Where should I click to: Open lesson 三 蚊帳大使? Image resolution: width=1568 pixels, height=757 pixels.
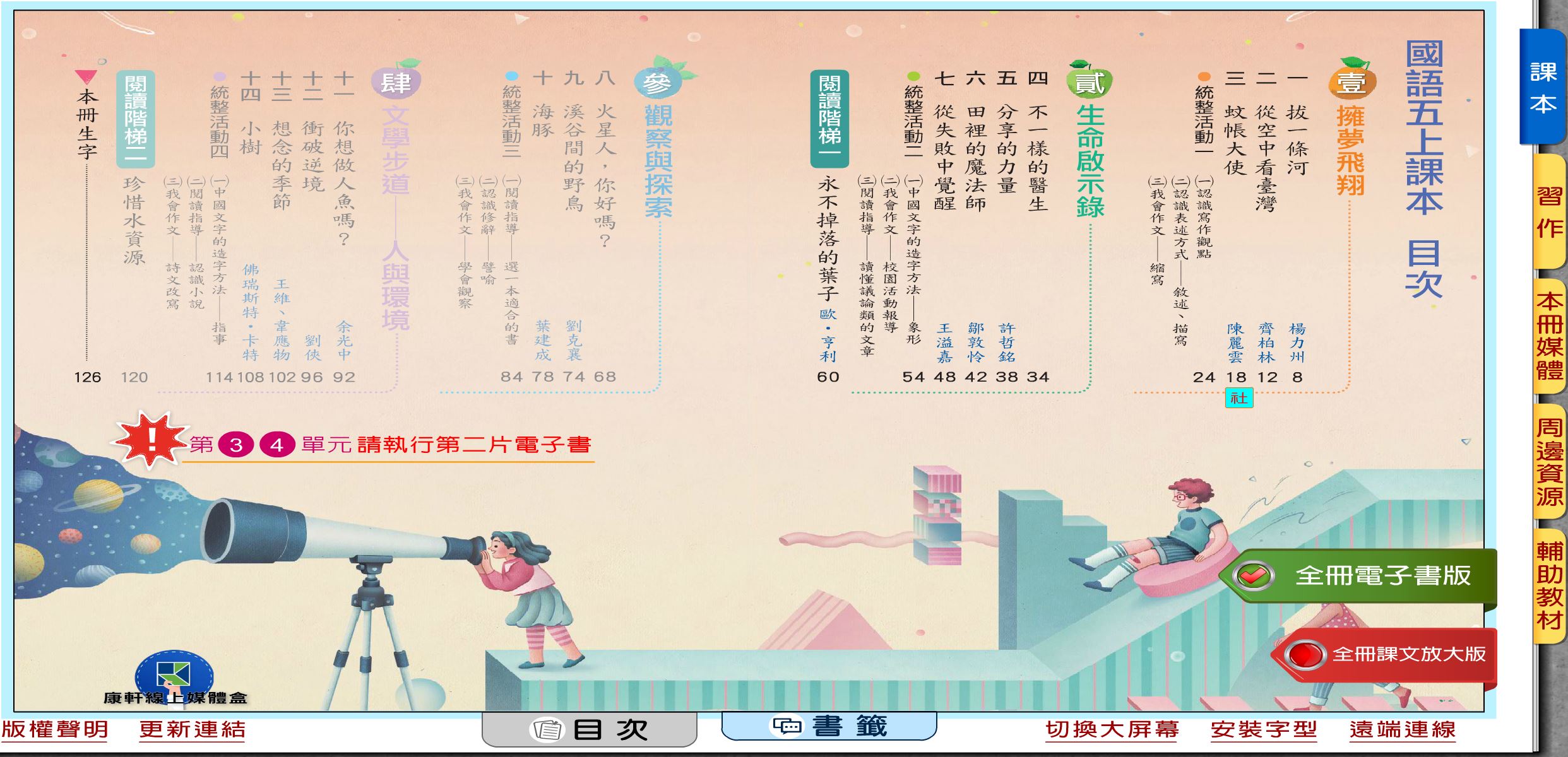1235,124
